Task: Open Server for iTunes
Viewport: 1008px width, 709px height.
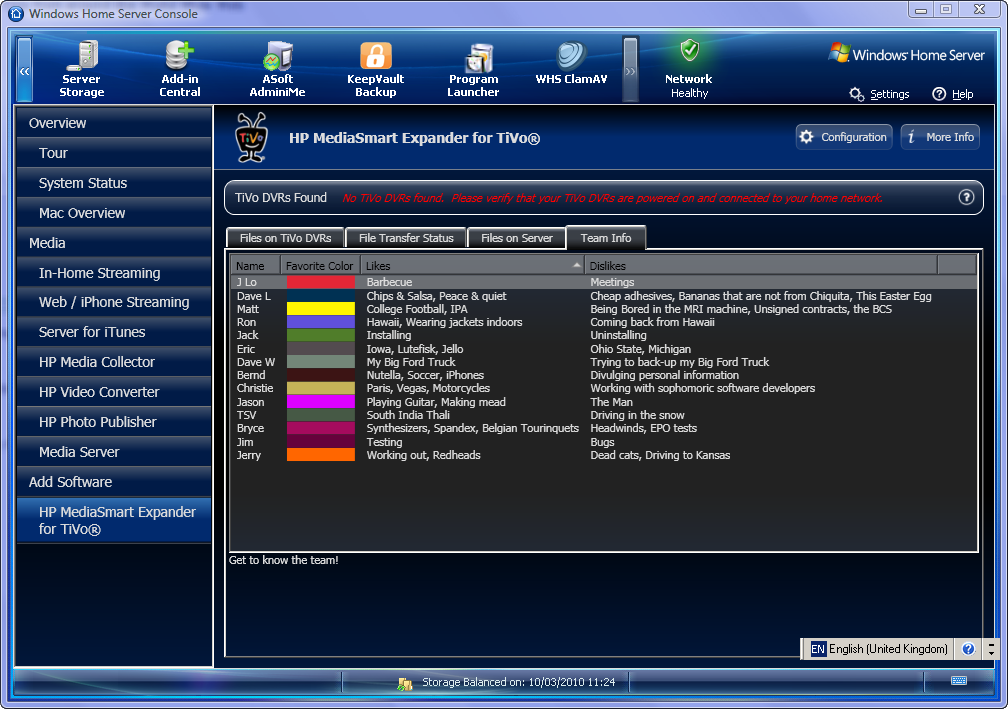Action: pyautogui.click(x=114, y=332)
